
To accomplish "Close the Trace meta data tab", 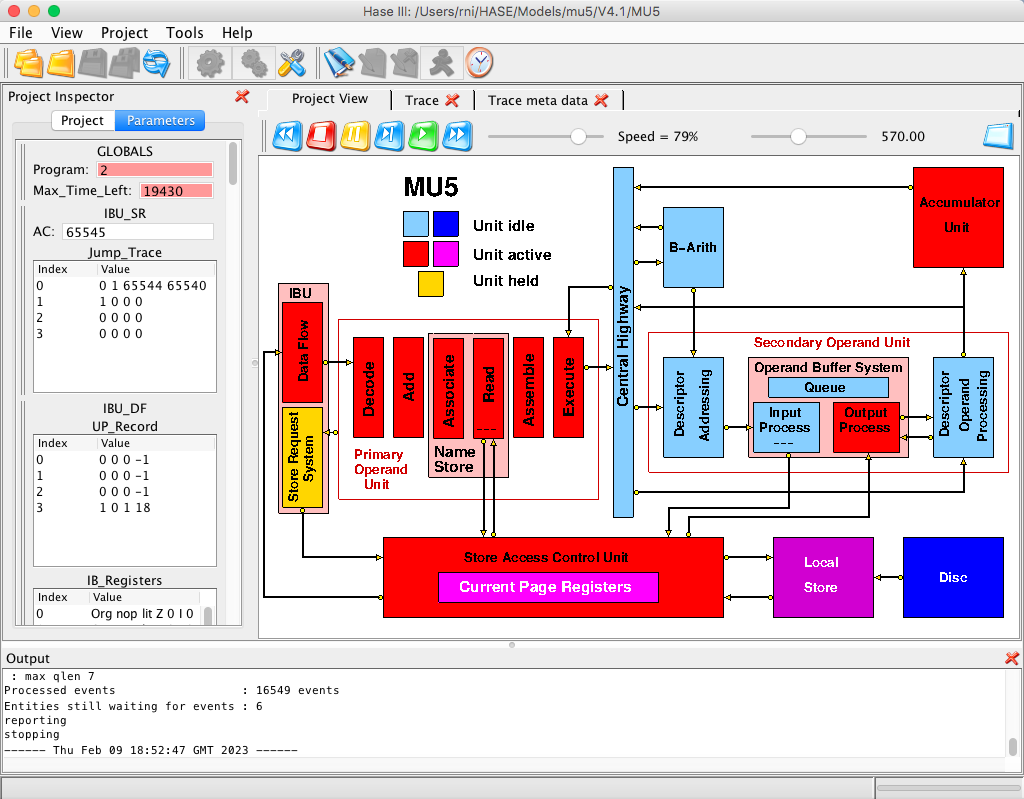I will tap(601, 100).
